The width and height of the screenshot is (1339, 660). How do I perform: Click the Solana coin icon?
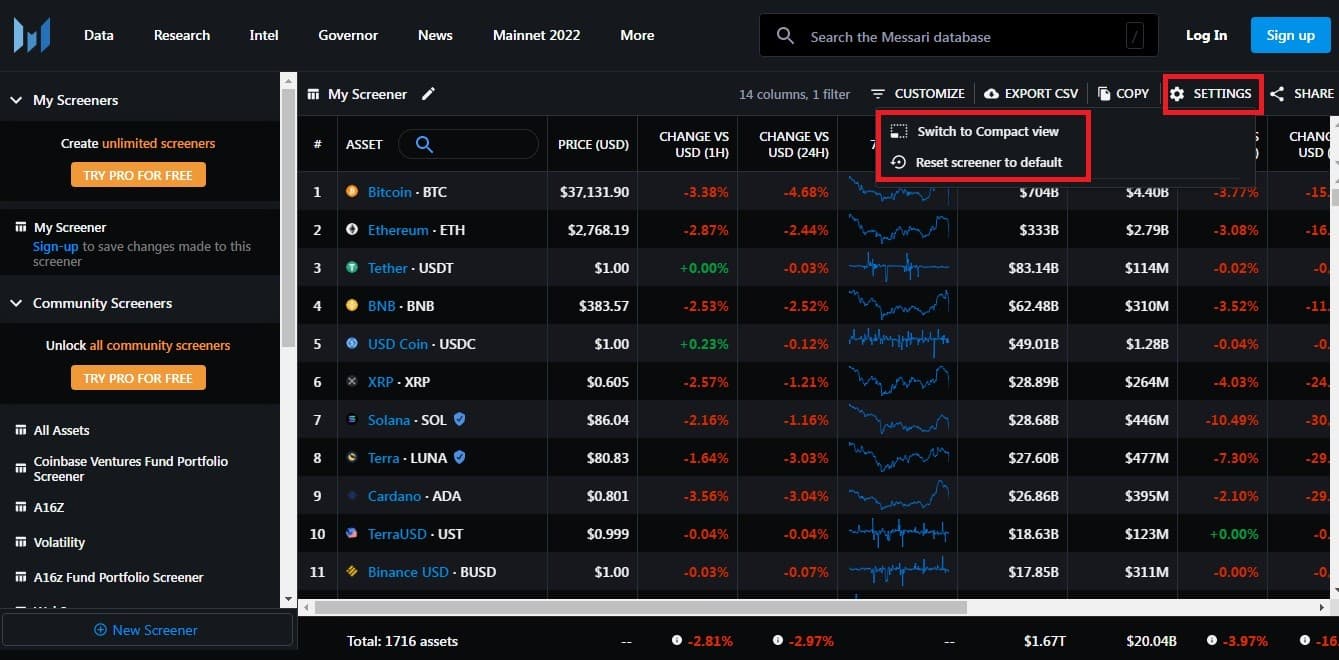coord(352,420)
